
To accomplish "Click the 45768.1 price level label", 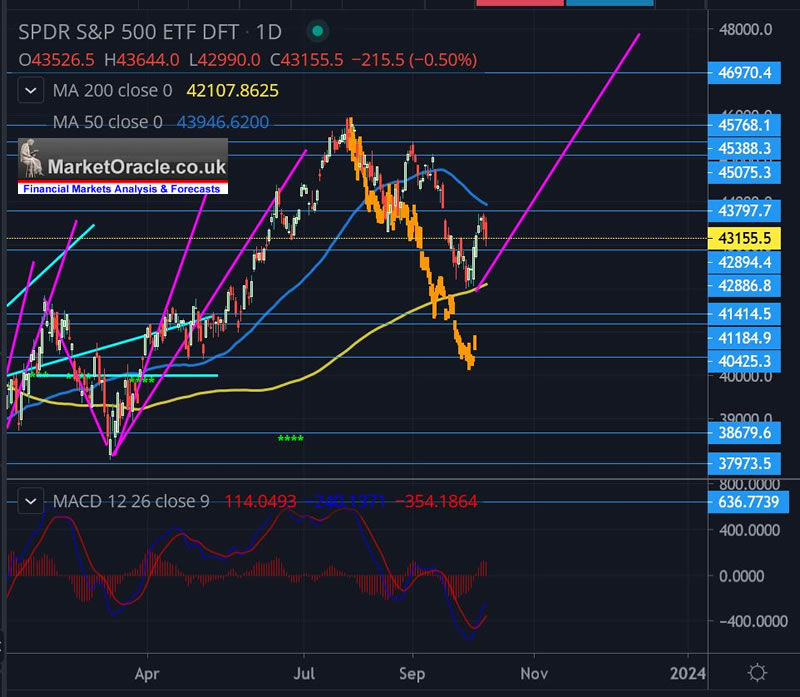I will point(744,125).
